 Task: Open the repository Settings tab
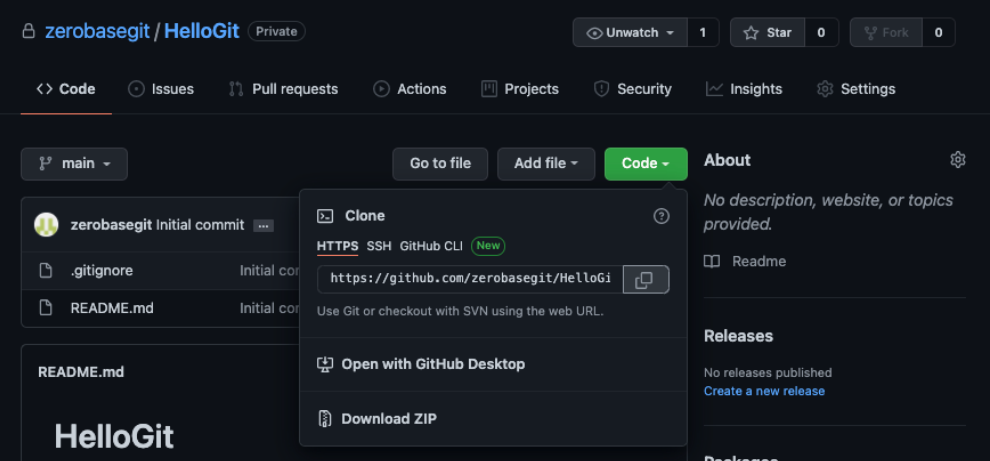click(856, 89)
